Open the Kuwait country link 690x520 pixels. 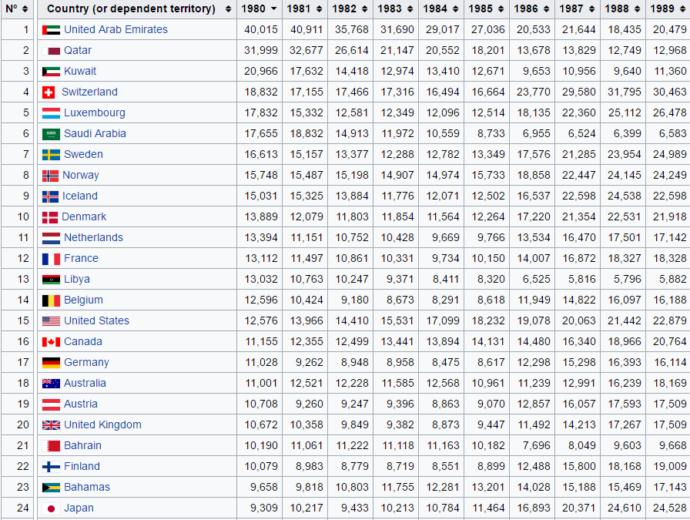click(80, 71)
